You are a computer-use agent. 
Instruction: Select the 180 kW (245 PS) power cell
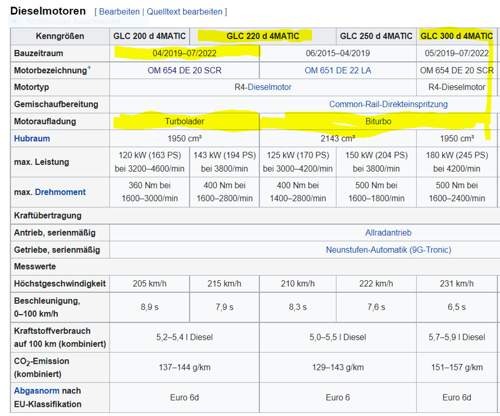(x=457, y=162)
